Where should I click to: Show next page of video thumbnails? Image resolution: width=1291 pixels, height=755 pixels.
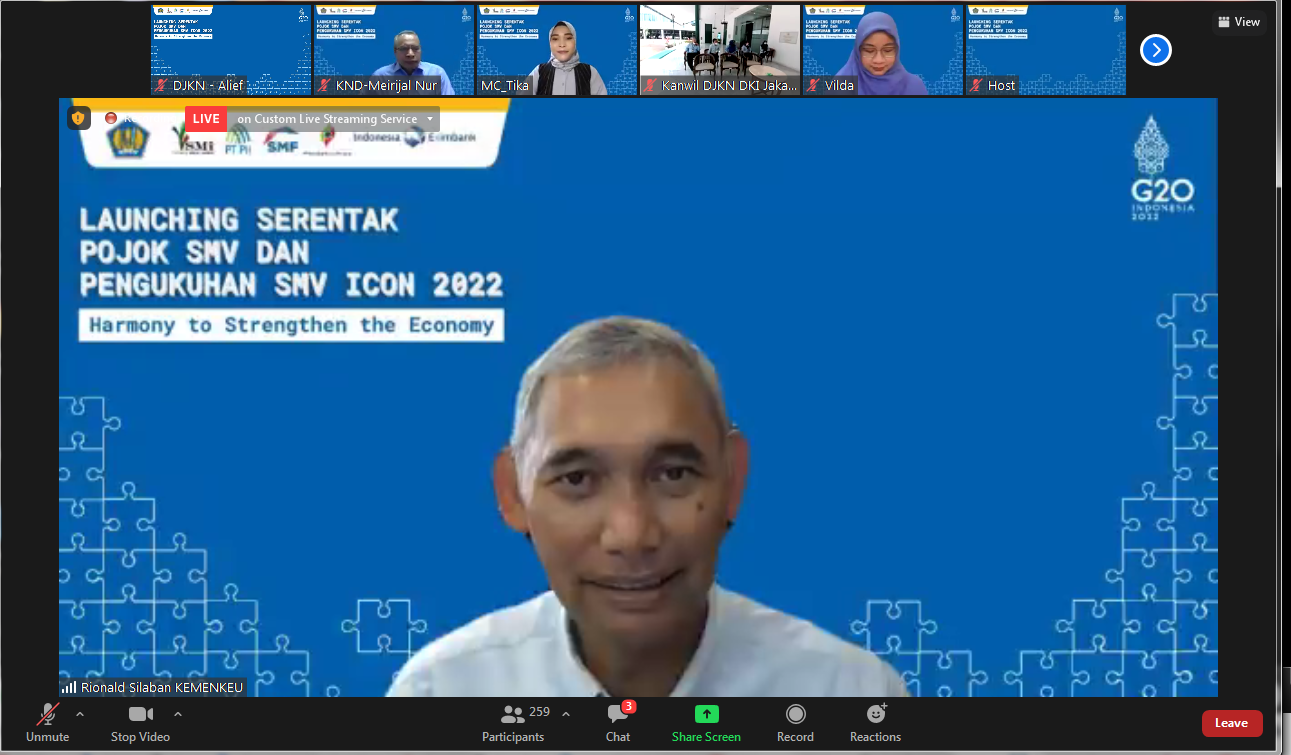pyautogui.click(x=1155, y=49)
